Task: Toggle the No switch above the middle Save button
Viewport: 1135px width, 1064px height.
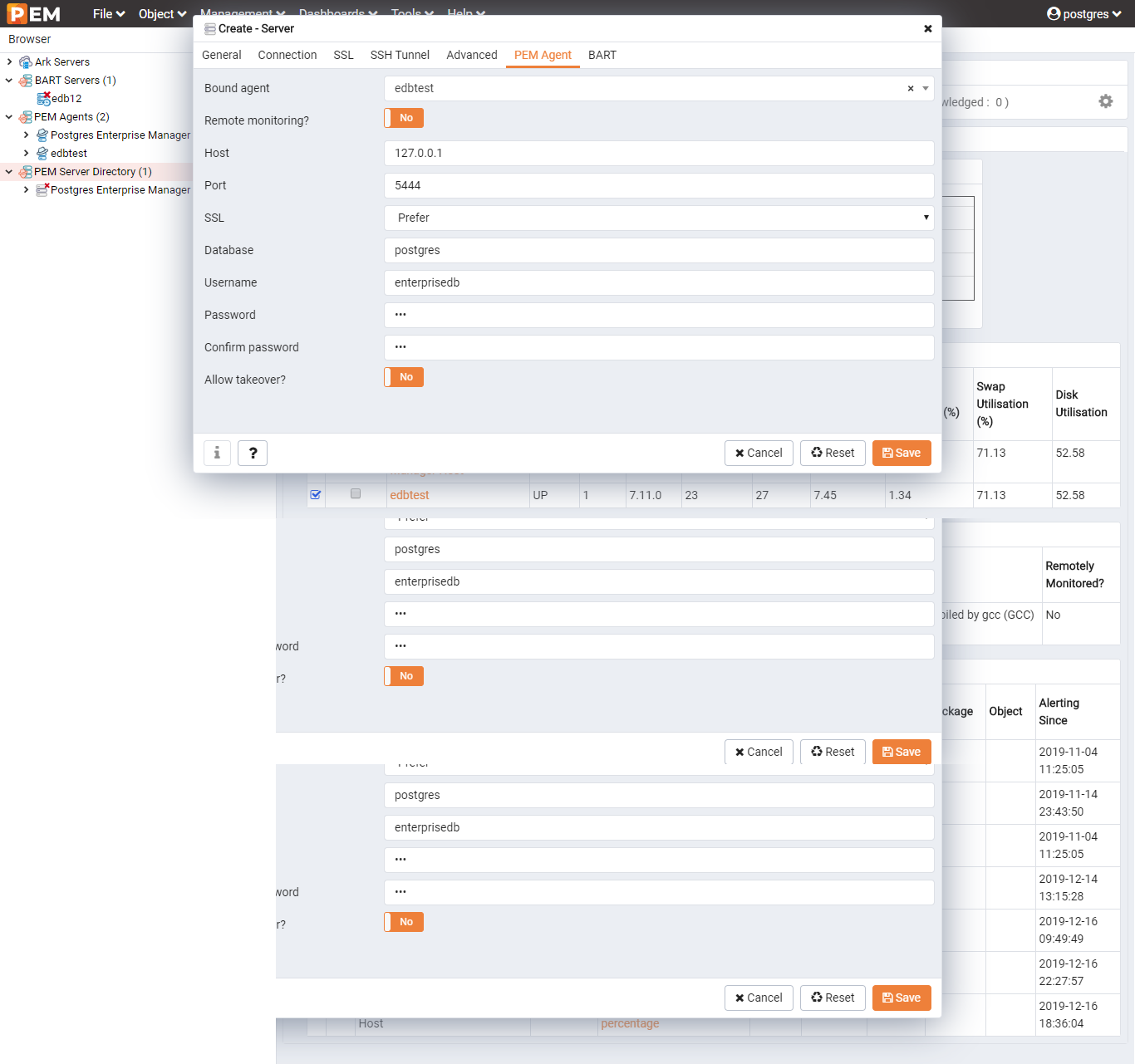Action: (x=404, y=676)
